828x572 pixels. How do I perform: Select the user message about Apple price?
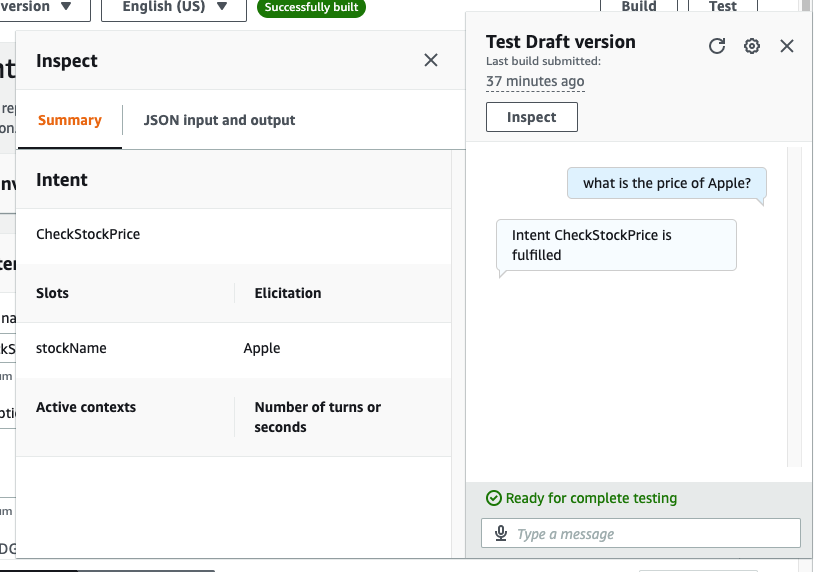coord(666,183)
